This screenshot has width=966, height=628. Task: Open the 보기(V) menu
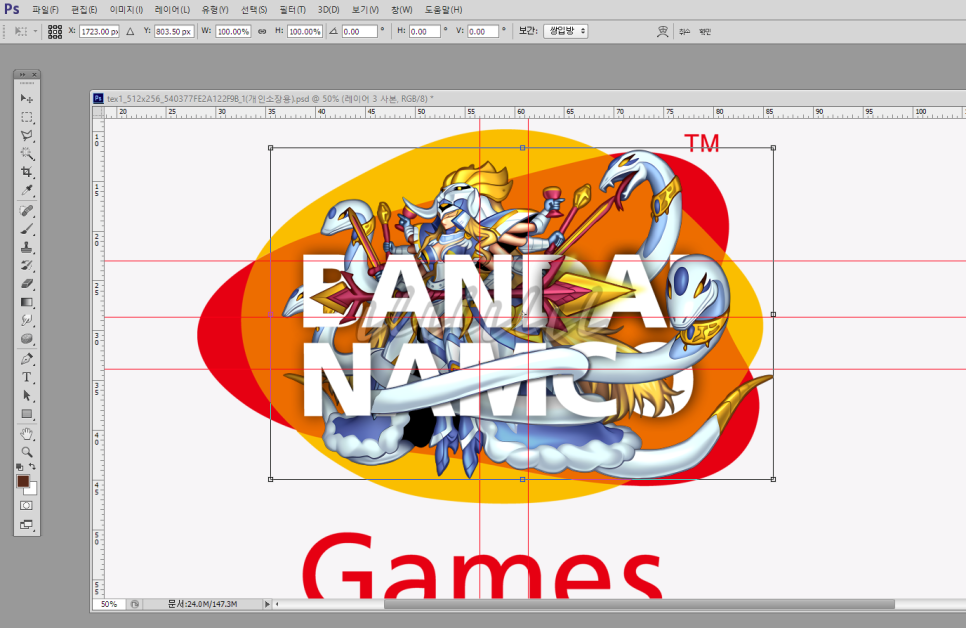[x=365, y=10]
